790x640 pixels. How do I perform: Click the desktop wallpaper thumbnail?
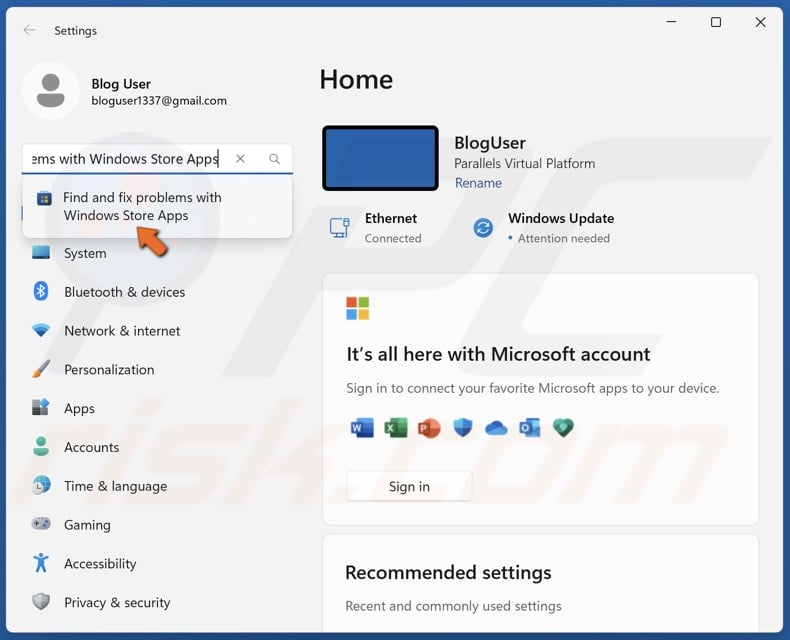tap(380, 158)
